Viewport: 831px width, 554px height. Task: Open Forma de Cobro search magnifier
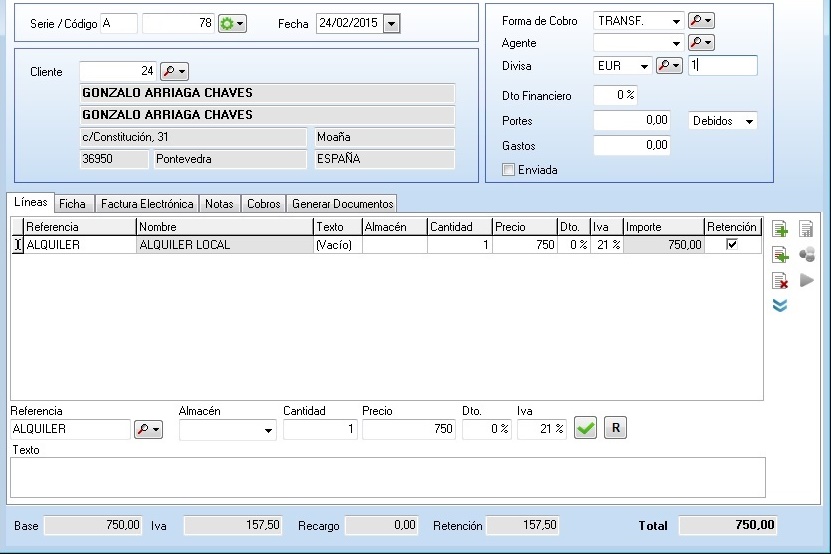(700, 21)
